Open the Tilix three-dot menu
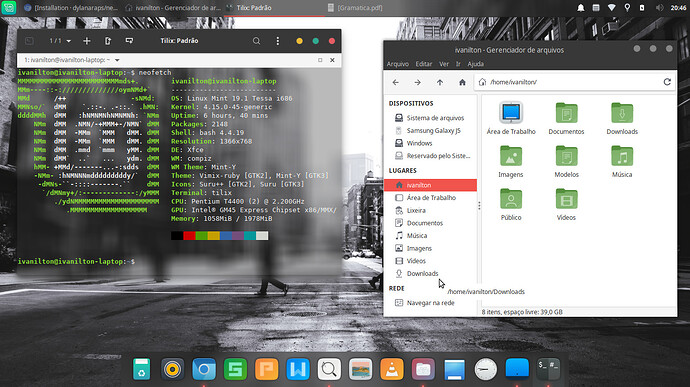This screenshot has width=690, height=387. coord(278,41)
